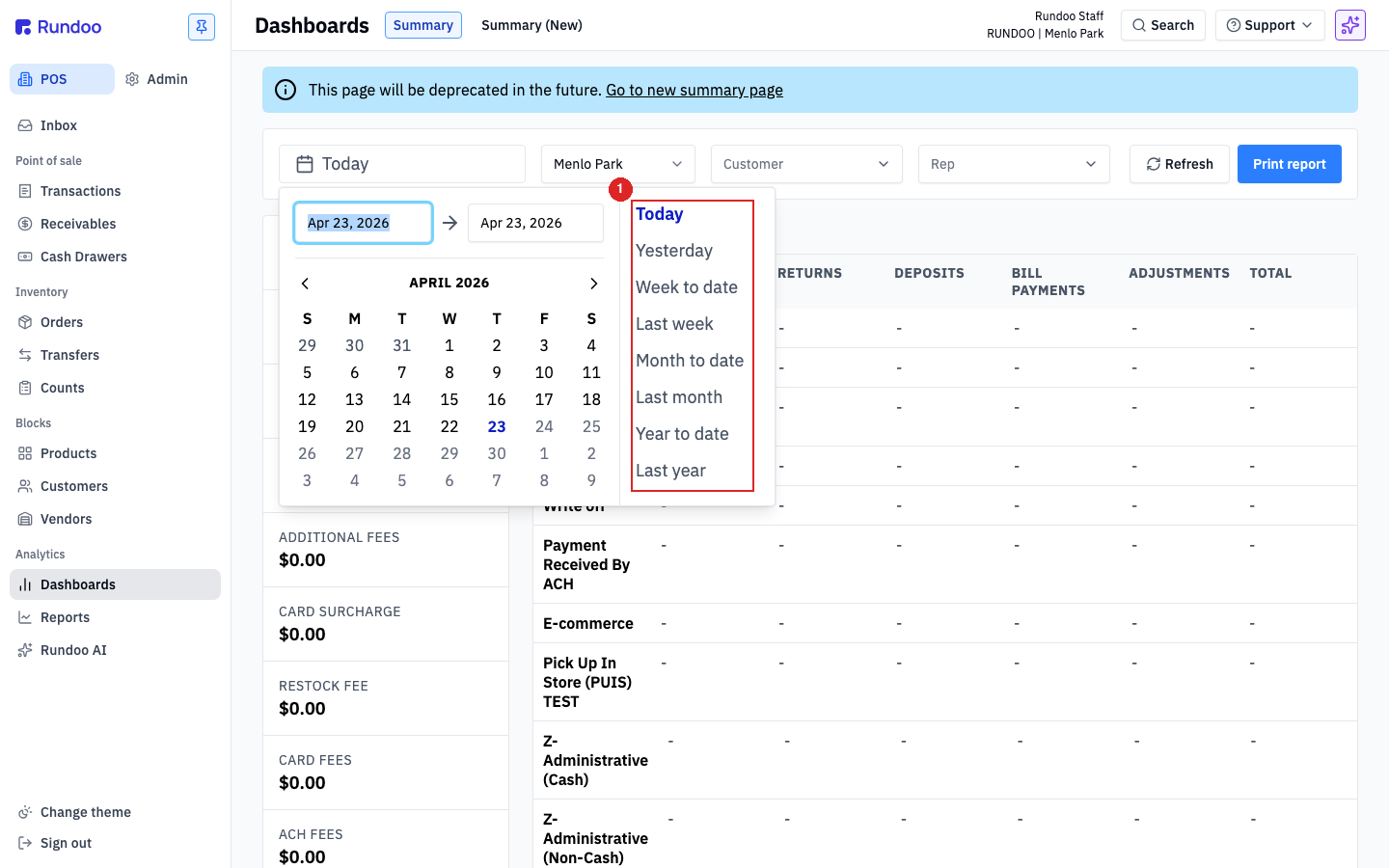Switch to the Admin section
The height and width of the screenshot is (868, 1389).
point(156,79)
